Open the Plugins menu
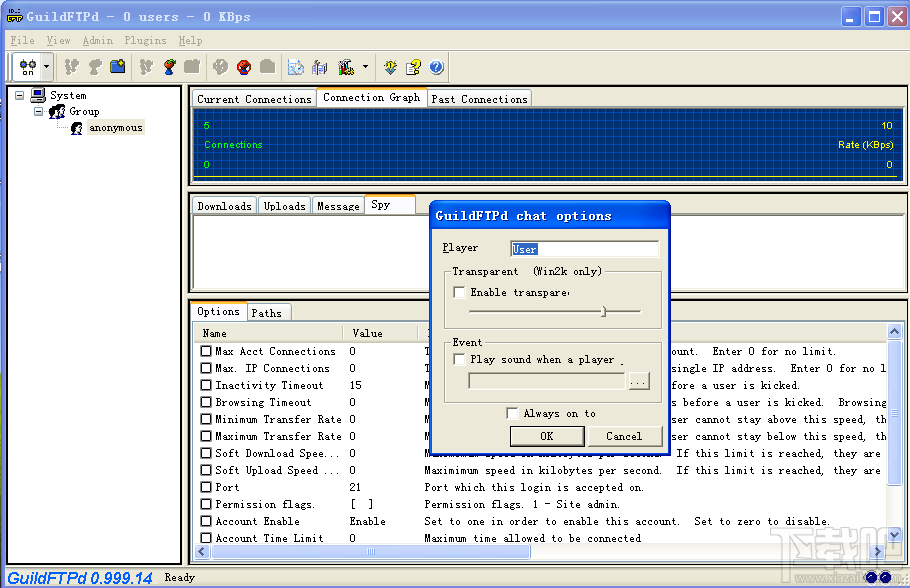The height and width of the screenshot is (588, 910). [x=145, y=41]
